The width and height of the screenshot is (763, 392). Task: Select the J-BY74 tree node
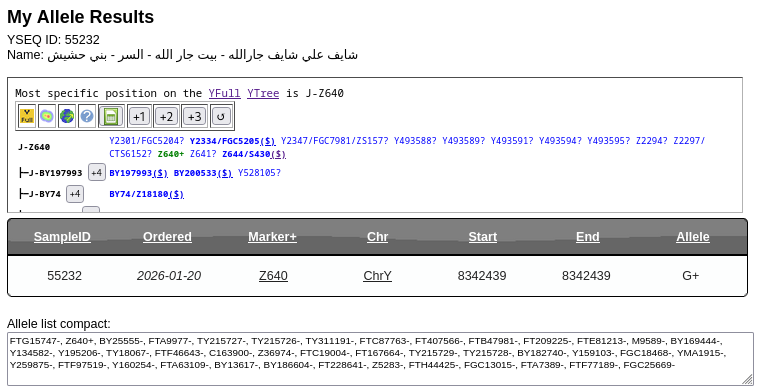[x=44, y=194]
